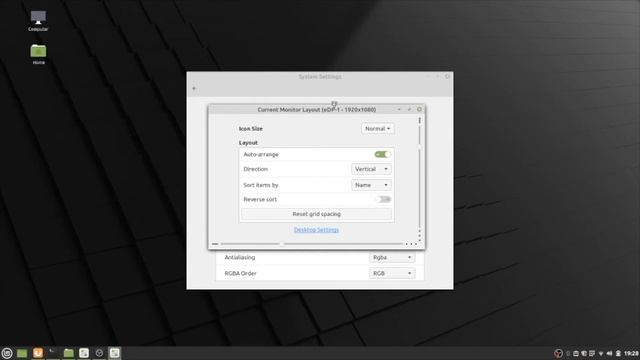This screenshot has width=640, height=360.
Task: Open the volume control in system tray
Action: (x=609, y=353)
